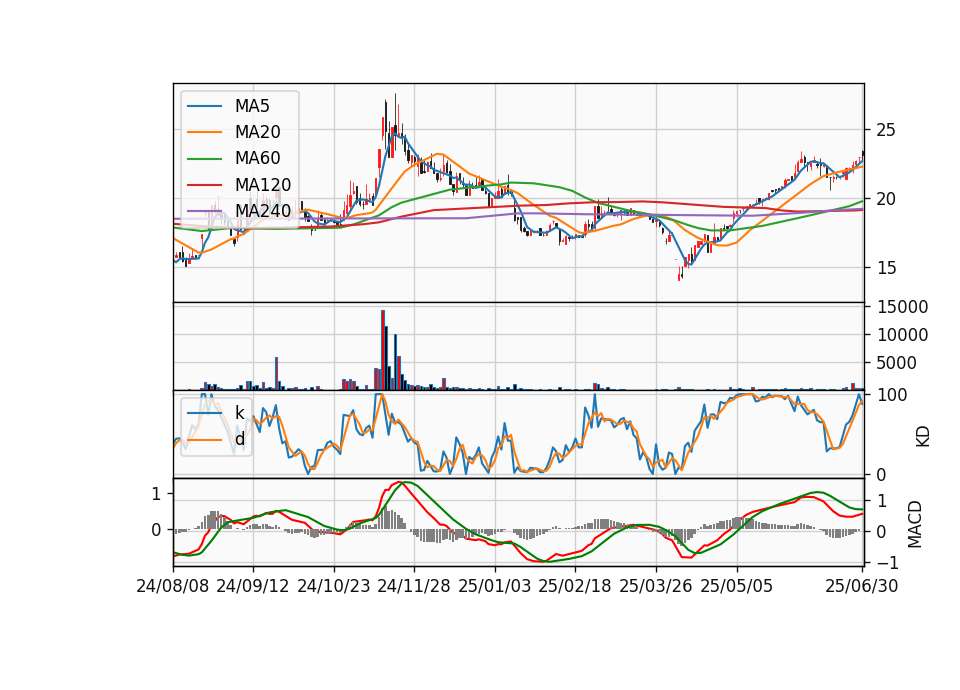Click the price axis value 20
This screenshot has height=690, width=960.
click(886, 199)
